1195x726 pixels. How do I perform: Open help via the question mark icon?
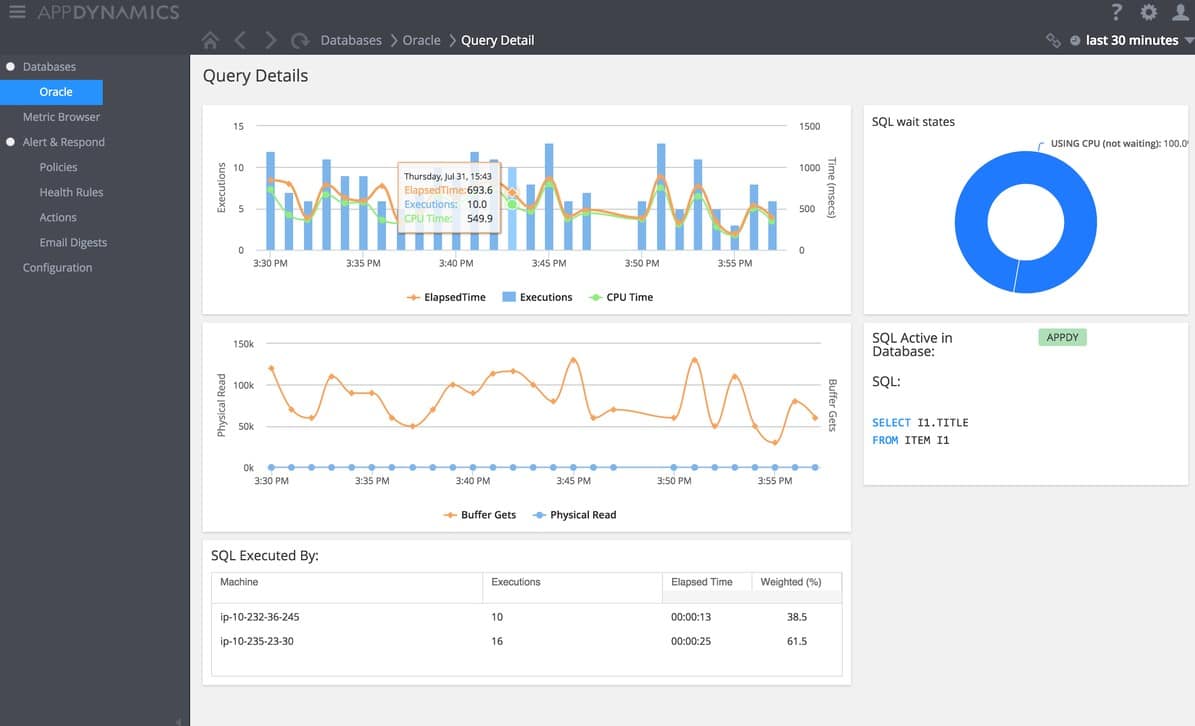(1117, 11)
